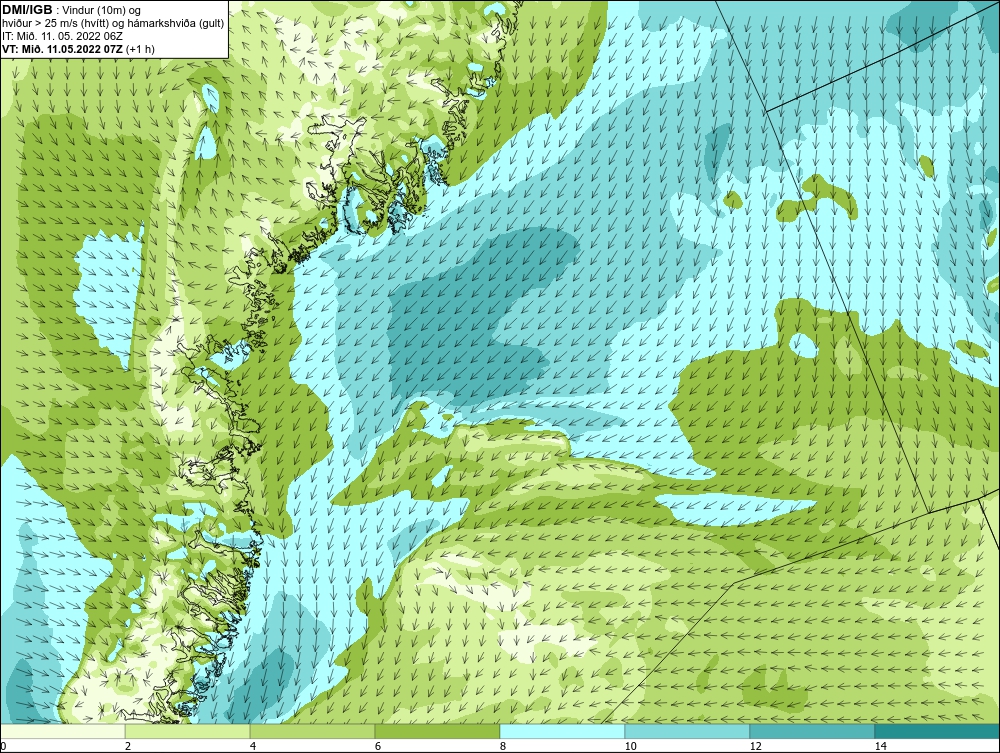Click the 6–8 m/s olive green color band
1000x753 pixels.
click(x=438, y=731)
